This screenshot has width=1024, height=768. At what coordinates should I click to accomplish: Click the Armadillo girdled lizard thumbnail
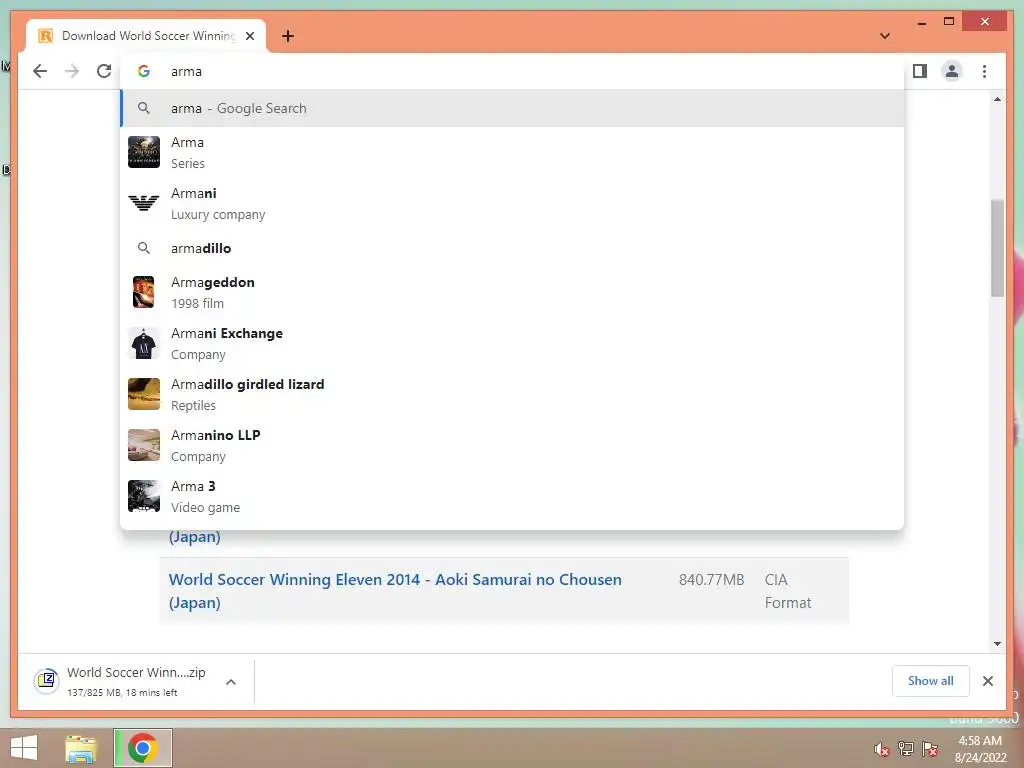click(144, 394)
